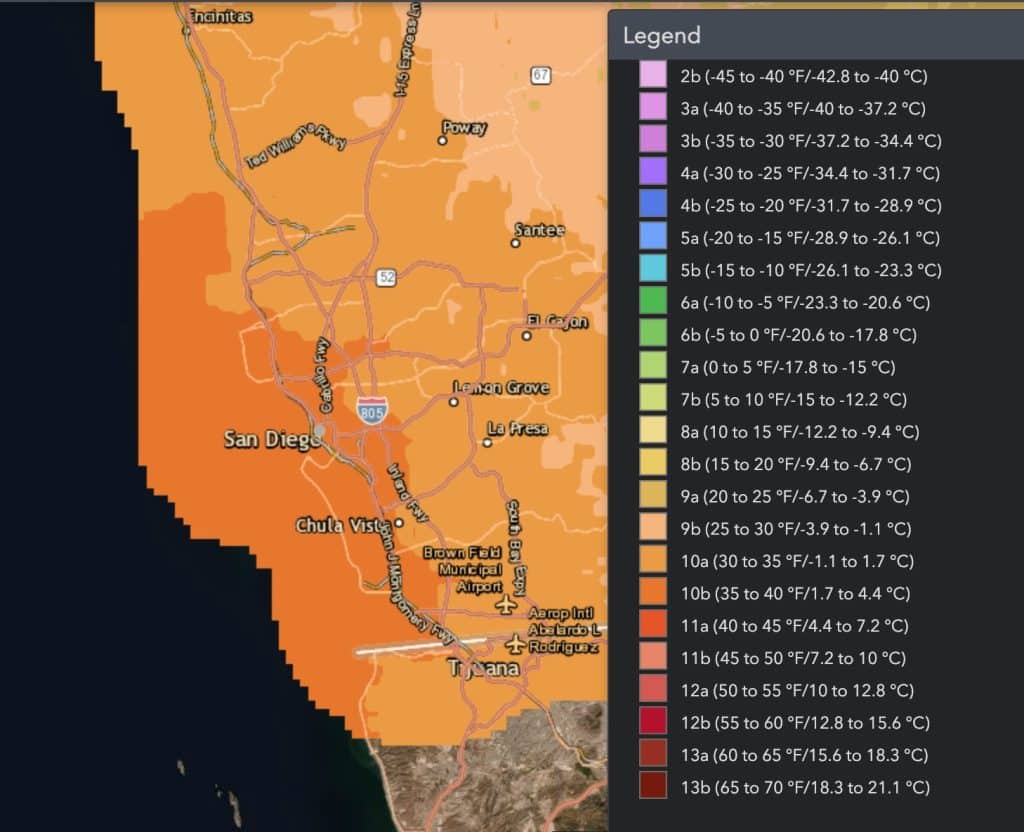Click the 2b light pink swatch

point(653,75)
